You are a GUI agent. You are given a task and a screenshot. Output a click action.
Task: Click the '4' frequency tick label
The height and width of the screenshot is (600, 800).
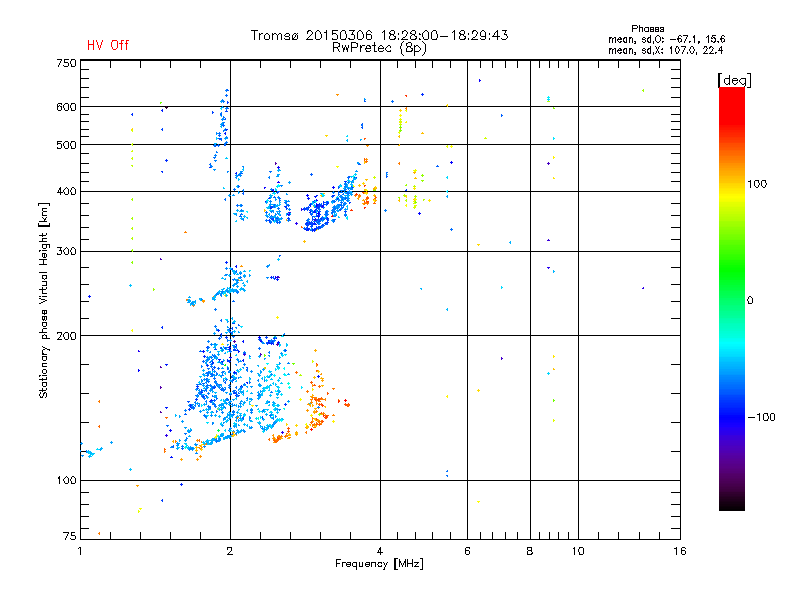point(380,551)
